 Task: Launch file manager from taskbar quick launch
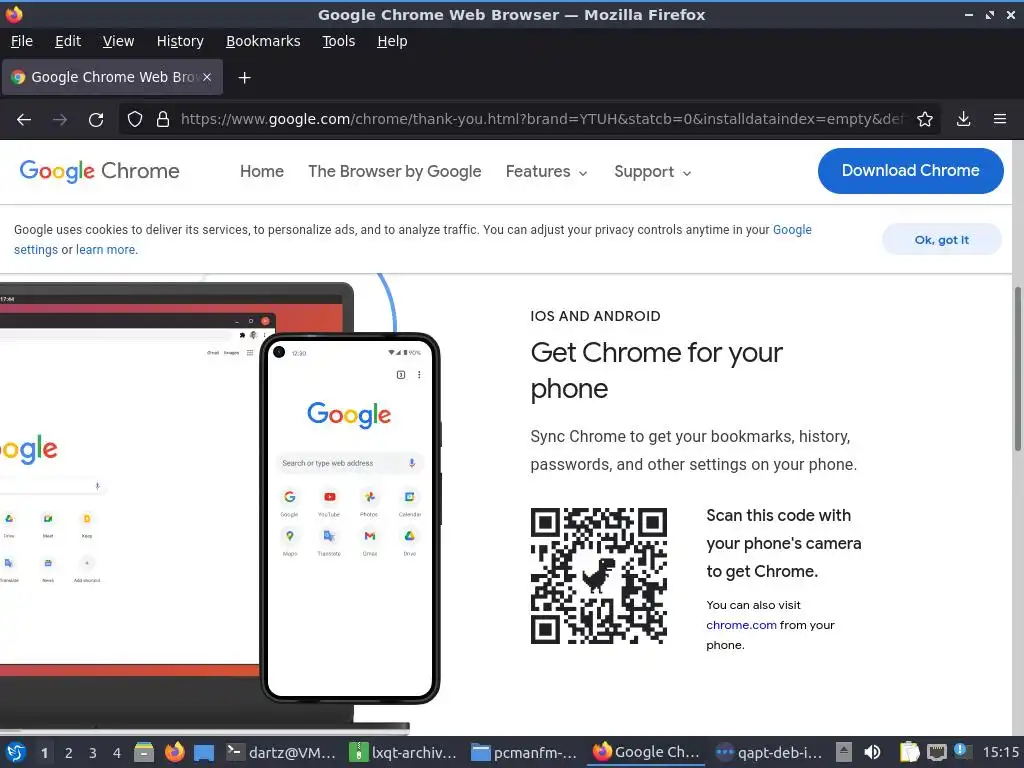(144, 752)
